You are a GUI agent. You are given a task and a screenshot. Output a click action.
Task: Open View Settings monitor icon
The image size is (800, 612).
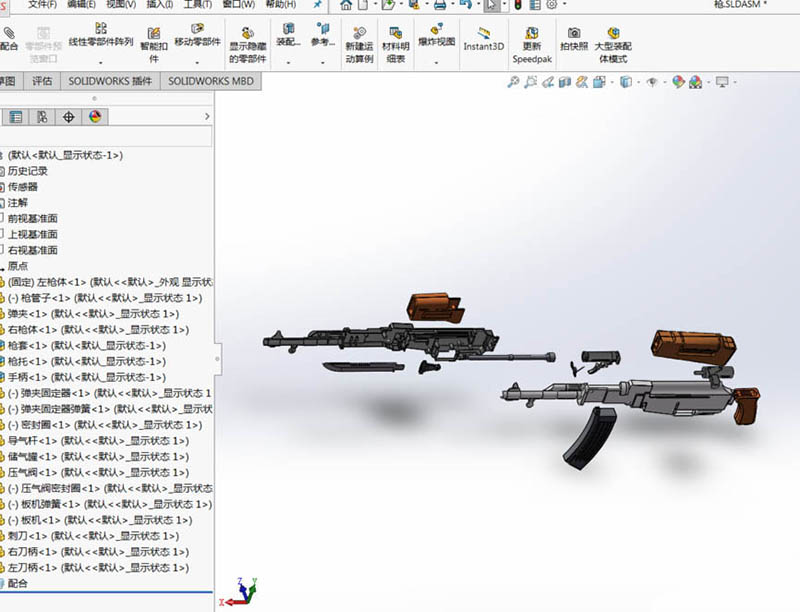[722, 82]
